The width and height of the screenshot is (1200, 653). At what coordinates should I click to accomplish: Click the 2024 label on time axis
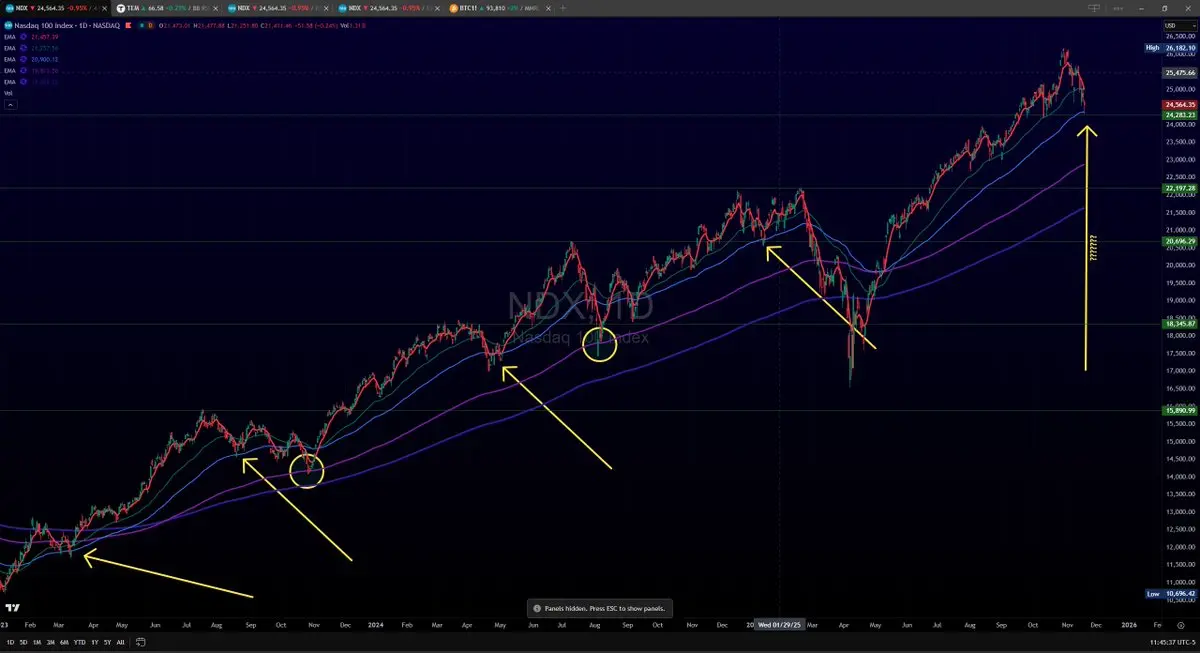[378, 625]
